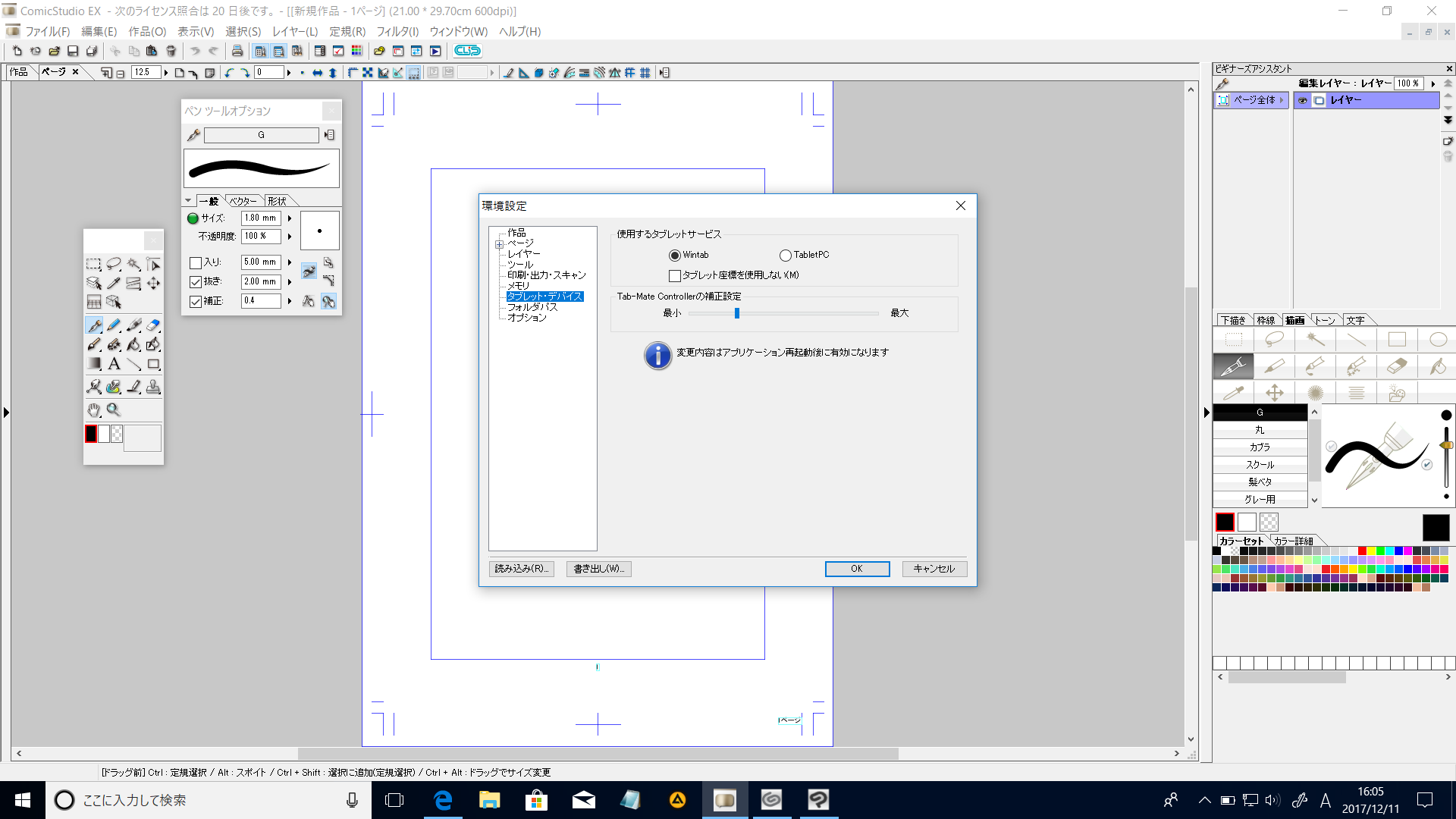Enable タブレット座標を使用しない checkbox
1456x819 pixels.
(x=675, y=276)
